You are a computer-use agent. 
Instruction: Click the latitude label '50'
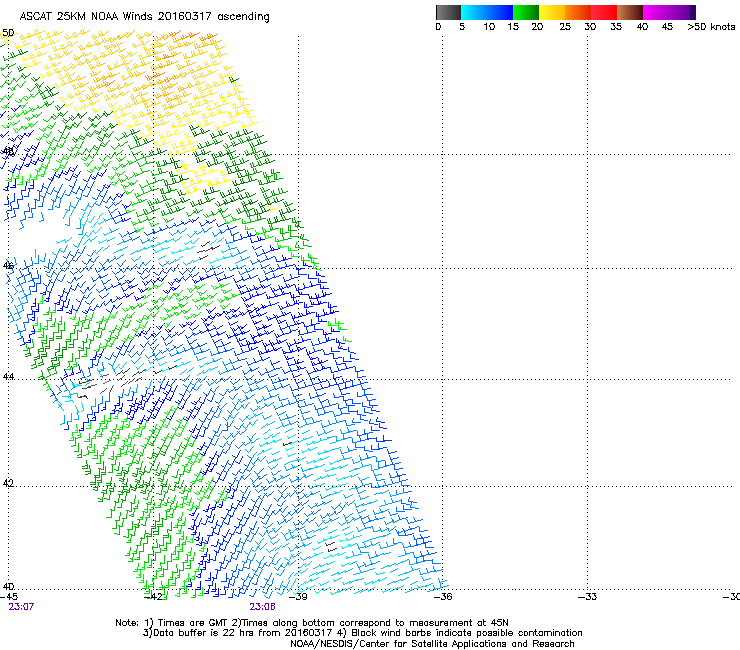(x=8, y=33)
